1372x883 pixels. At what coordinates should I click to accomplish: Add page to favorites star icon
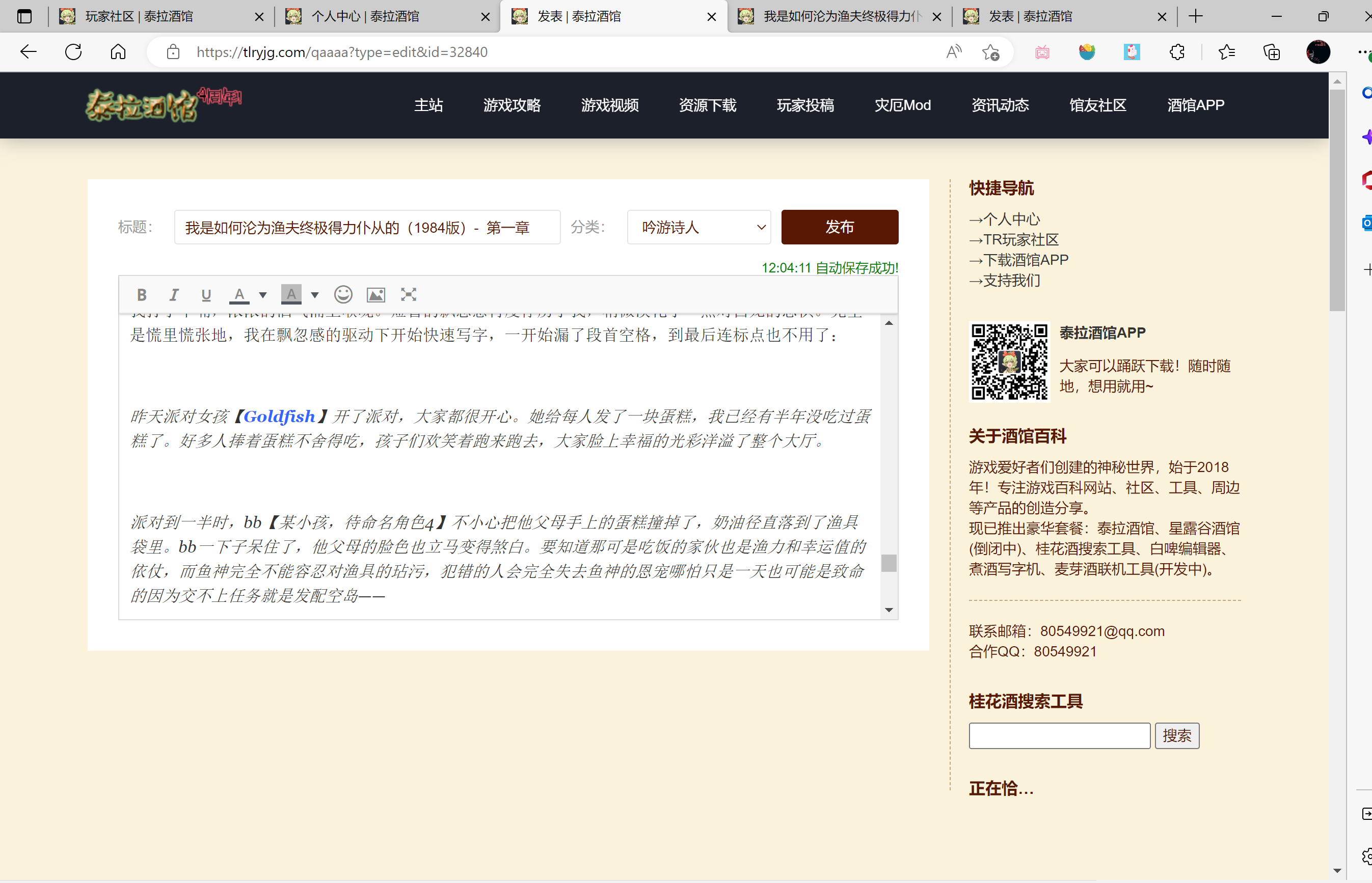pyautogui.click(x=990, y=52)
